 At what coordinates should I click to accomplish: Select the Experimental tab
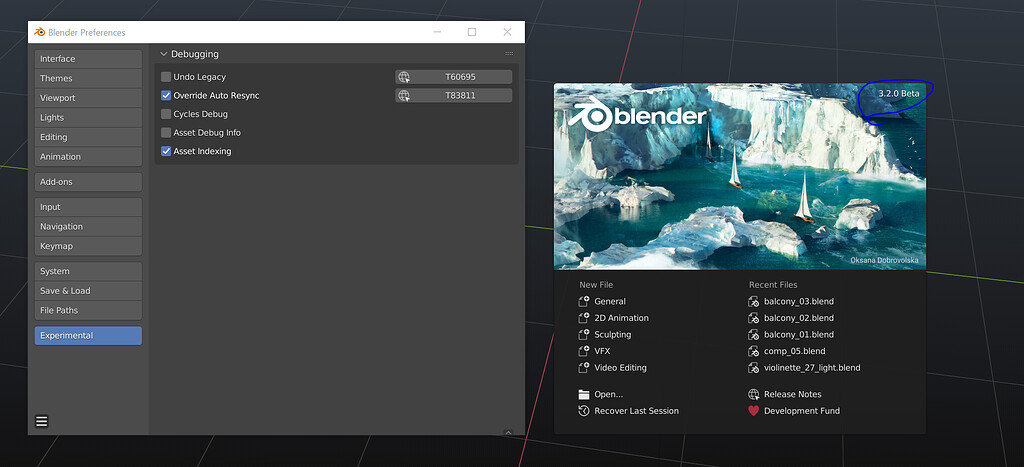point(88,336)
